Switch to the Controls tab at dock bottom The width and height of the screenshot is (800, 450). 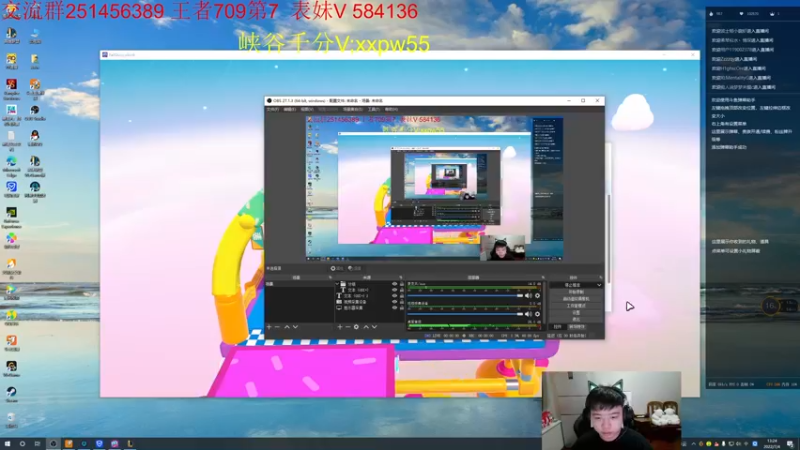pos(558,327)
